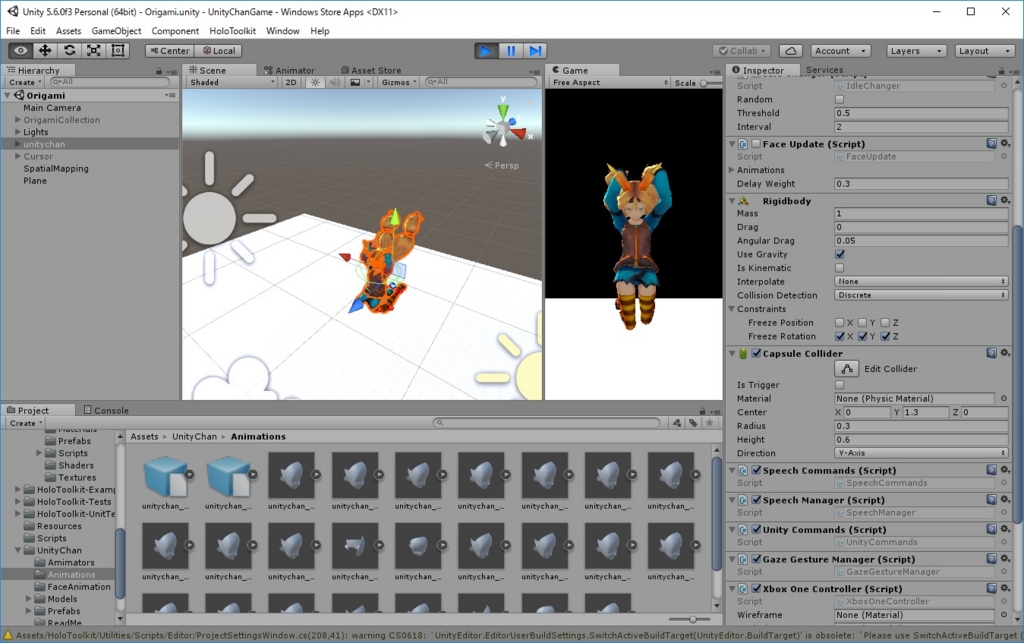The image size is (1024, 643).
Task: Toggle scene lighting sun icon
Action: pos(315,82)
